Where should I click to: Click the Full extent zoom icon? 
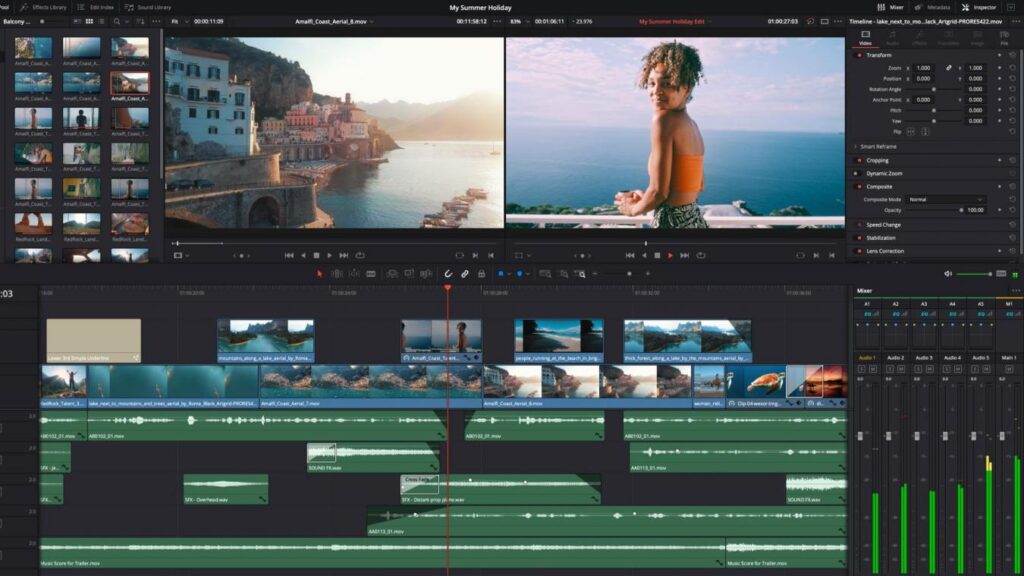point(545,274)
